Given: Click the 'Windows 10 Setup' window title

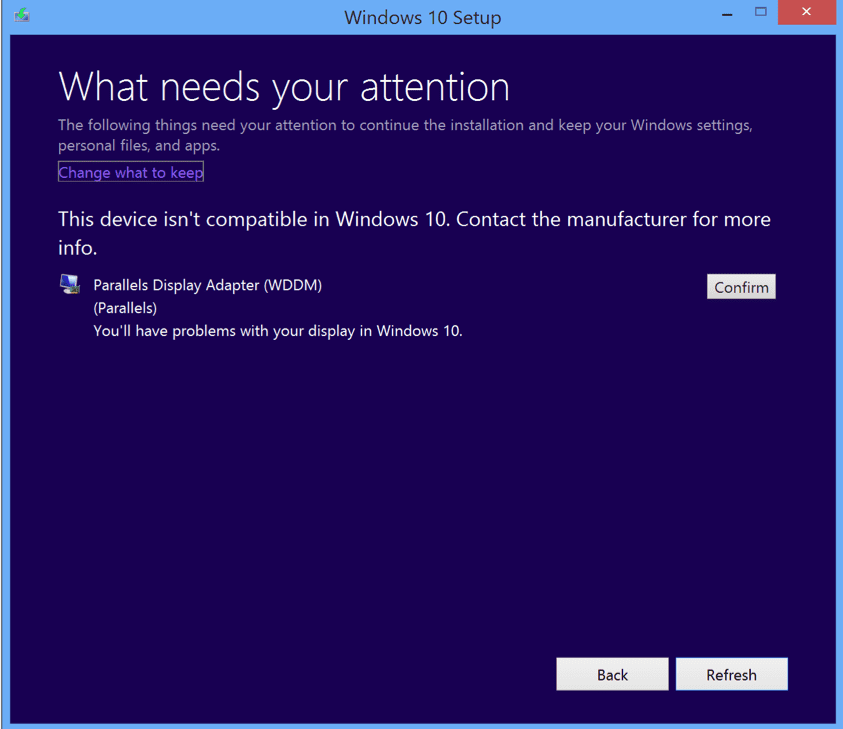Looking at the screenshot, I should (423, 17).
